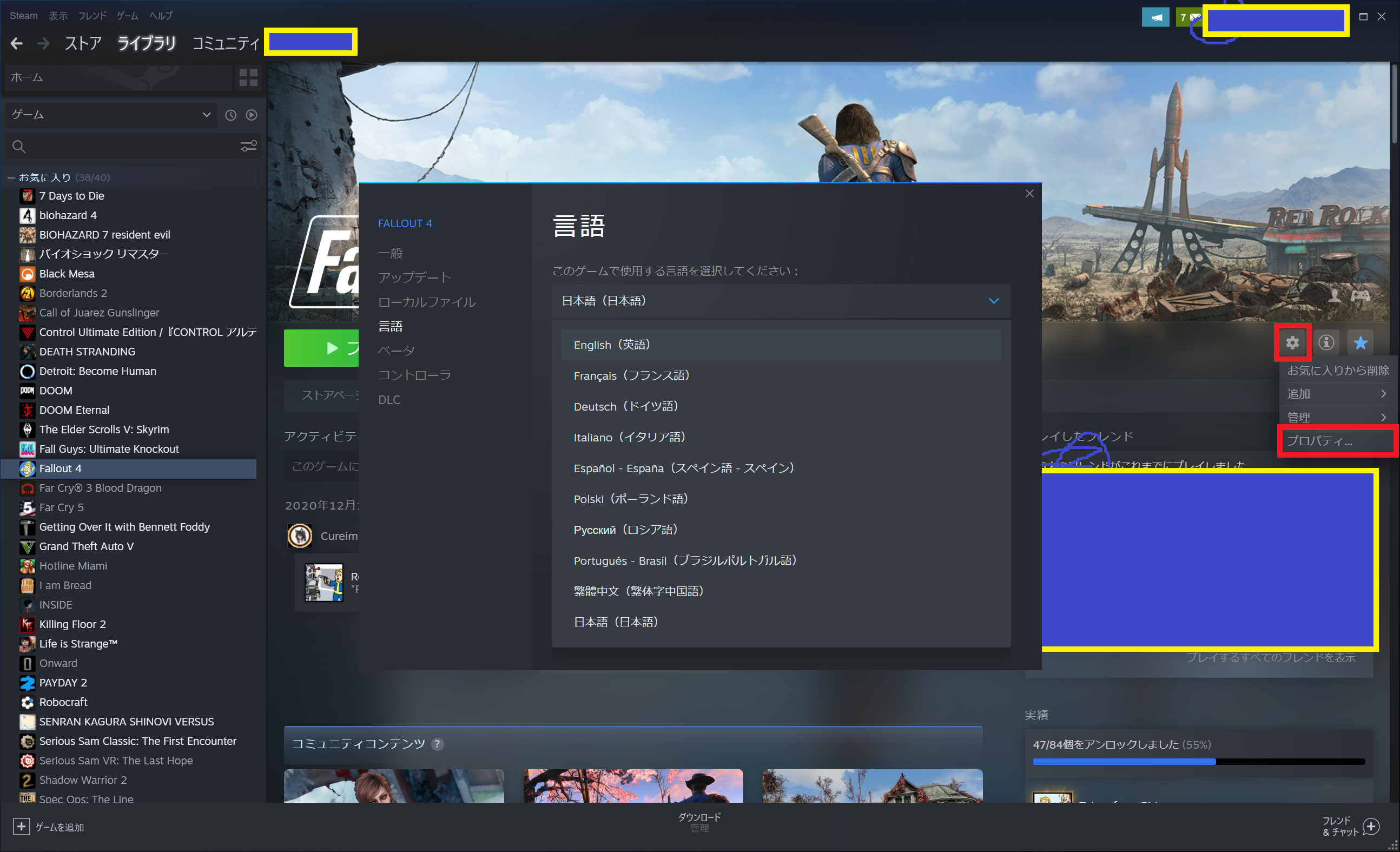Click the green play button
This screenshot has height=852, width=1400.
[x=321, y=348]
